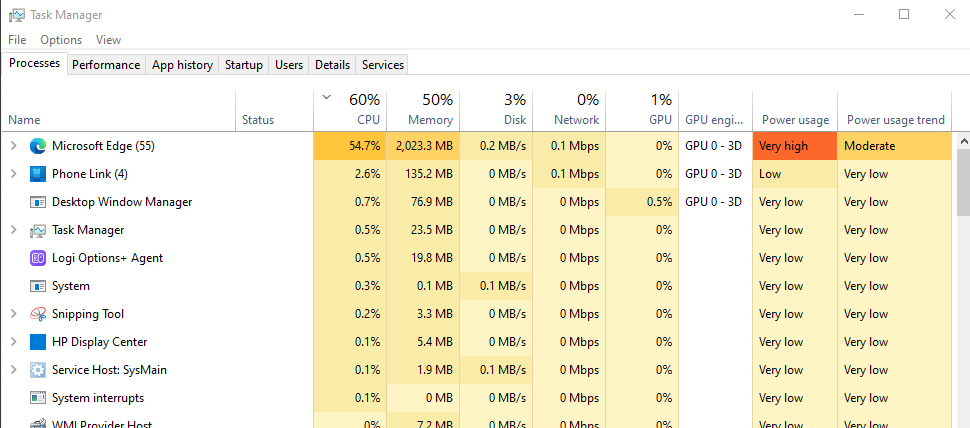Click the Service Host: SysMain gear icon
The image size is (970, 428).
pyautogui.click(x=38, y=370)
